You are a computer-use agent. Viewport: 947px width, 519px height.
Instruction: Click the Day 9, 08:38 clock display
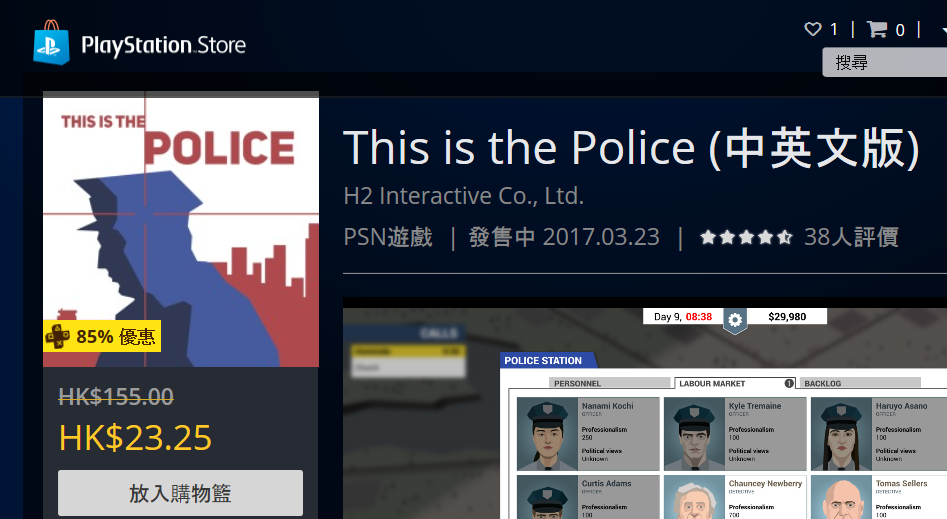[x=683, y=317]
